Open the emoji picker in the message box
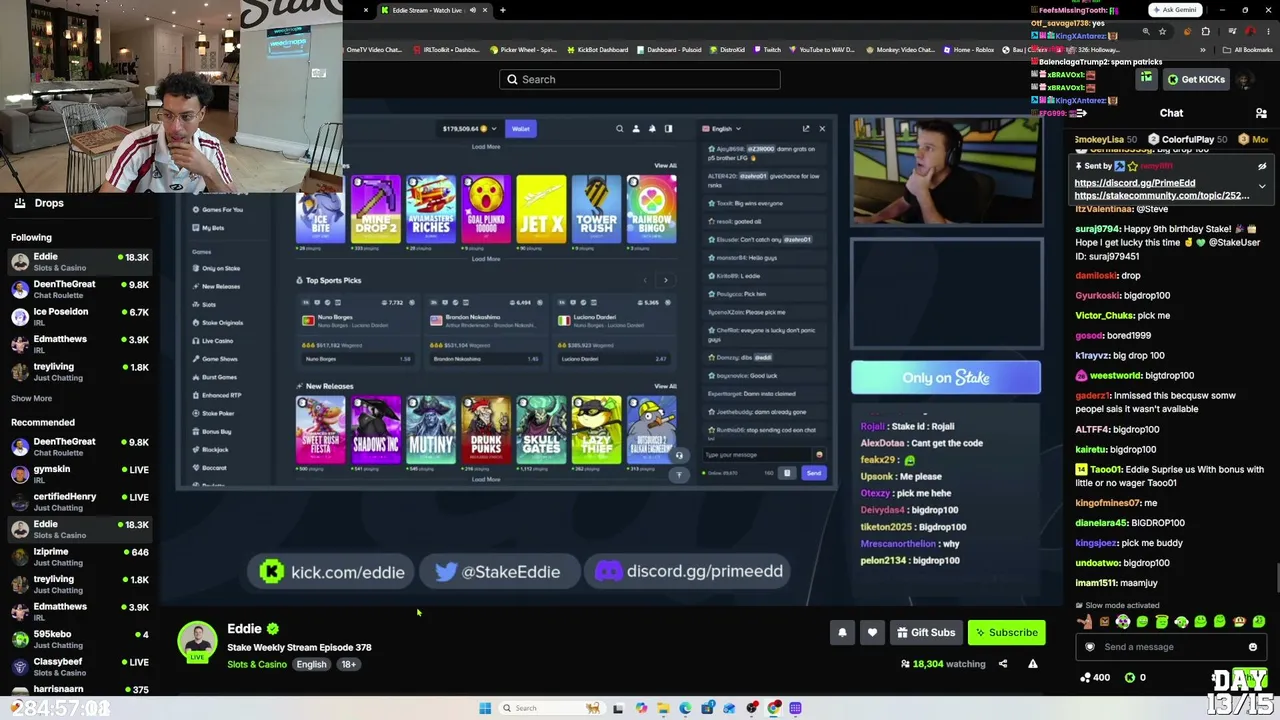 click(x=1252, y=647)
